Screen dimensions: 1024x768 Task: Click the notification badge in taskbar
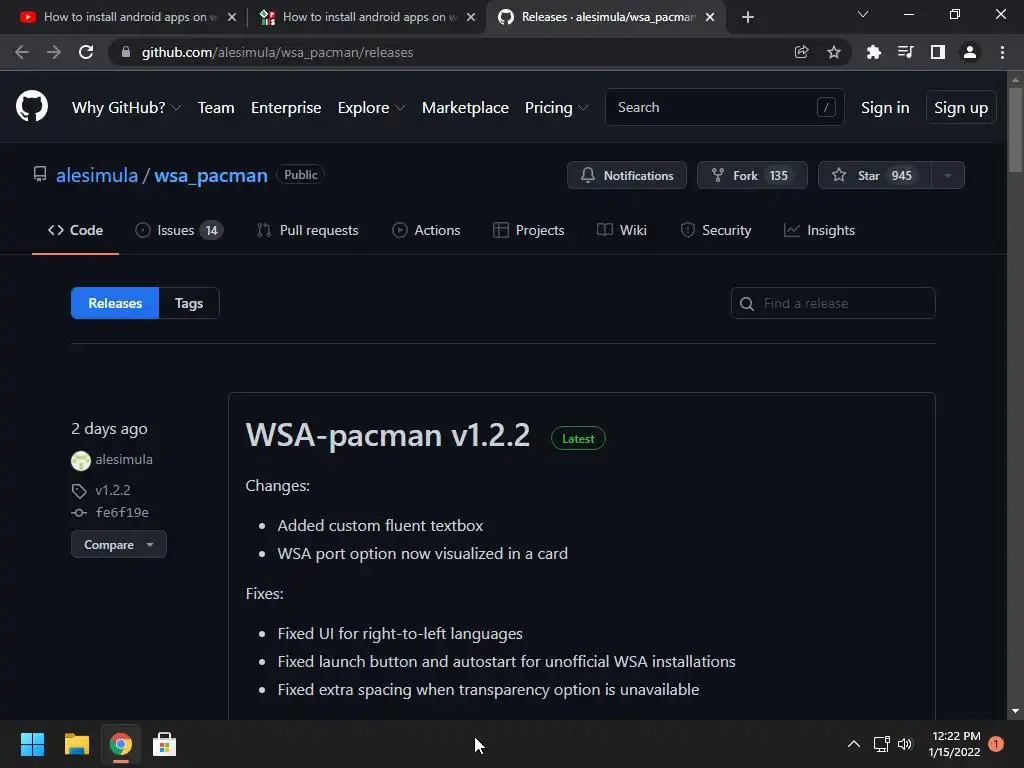click(x=996, y=744)
